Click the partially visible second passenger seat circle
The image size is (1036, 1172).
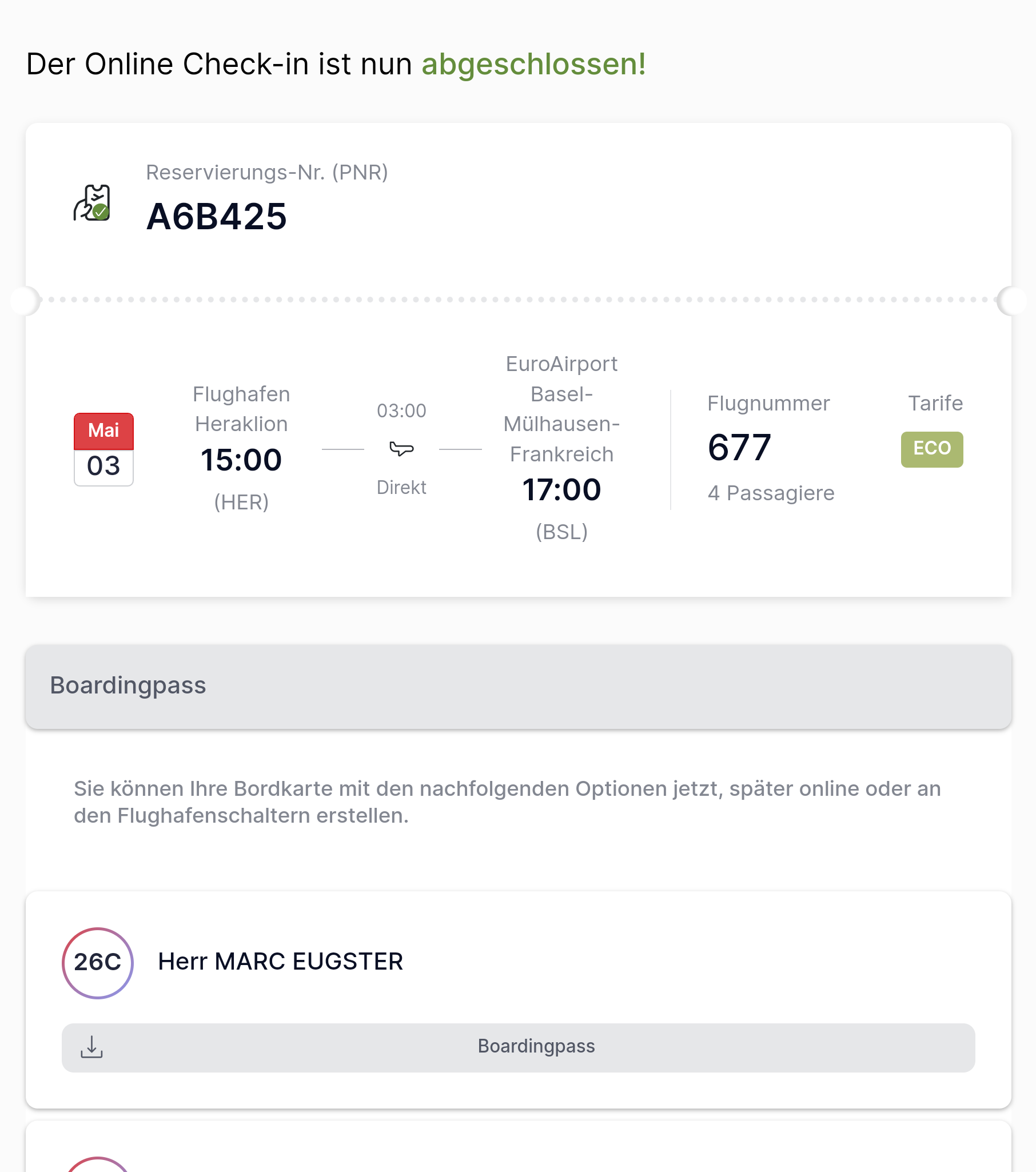[97, 1165]
